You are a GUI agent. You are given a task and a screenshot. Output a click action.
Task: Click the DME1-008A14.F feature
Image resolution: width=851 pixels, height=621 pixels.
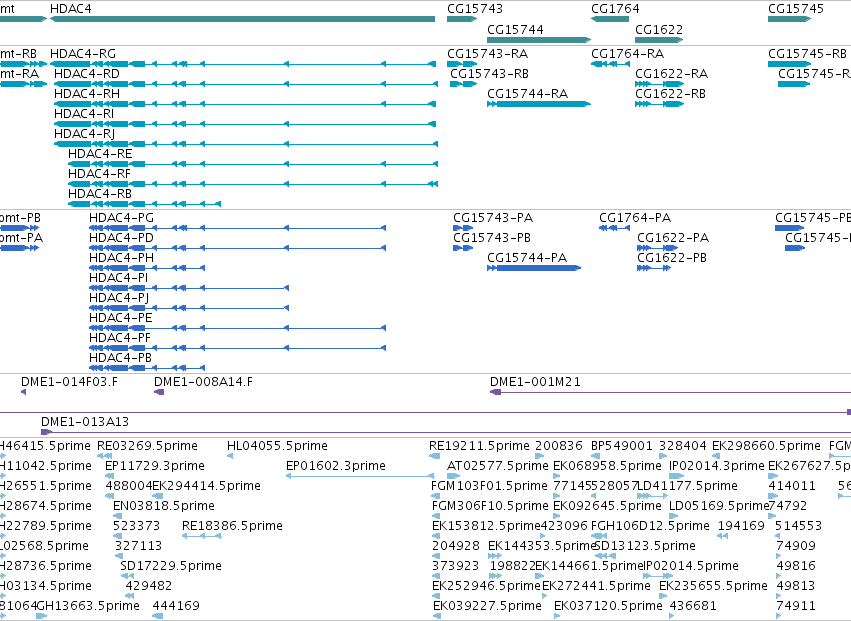[x=159, y=392]
